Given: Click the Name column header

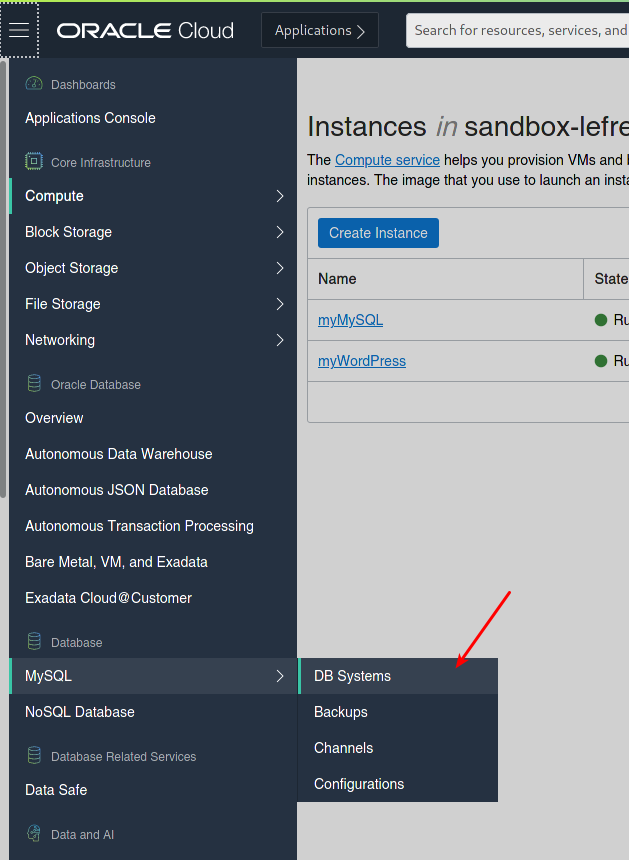Looking at the screenshot, I should pyautogui.click(x=445, y=279).
